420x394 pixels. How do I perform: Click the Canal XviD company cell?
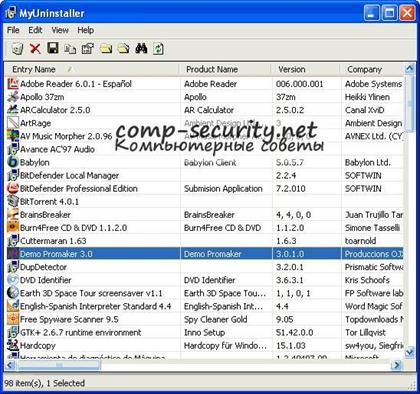click(x=364, y=110)
